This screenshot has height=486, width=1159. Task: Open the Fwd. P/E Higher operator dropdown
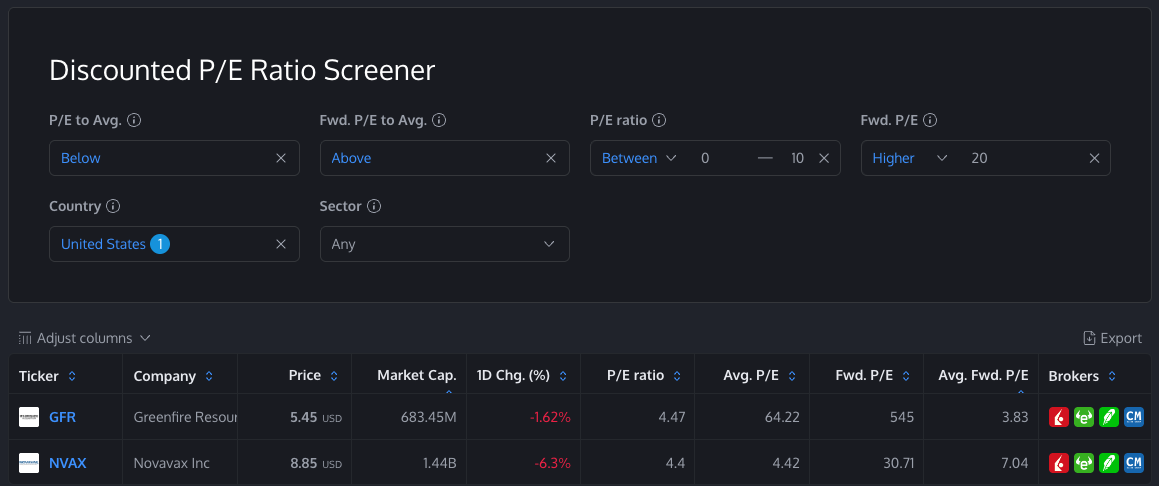tap(909, 158)
